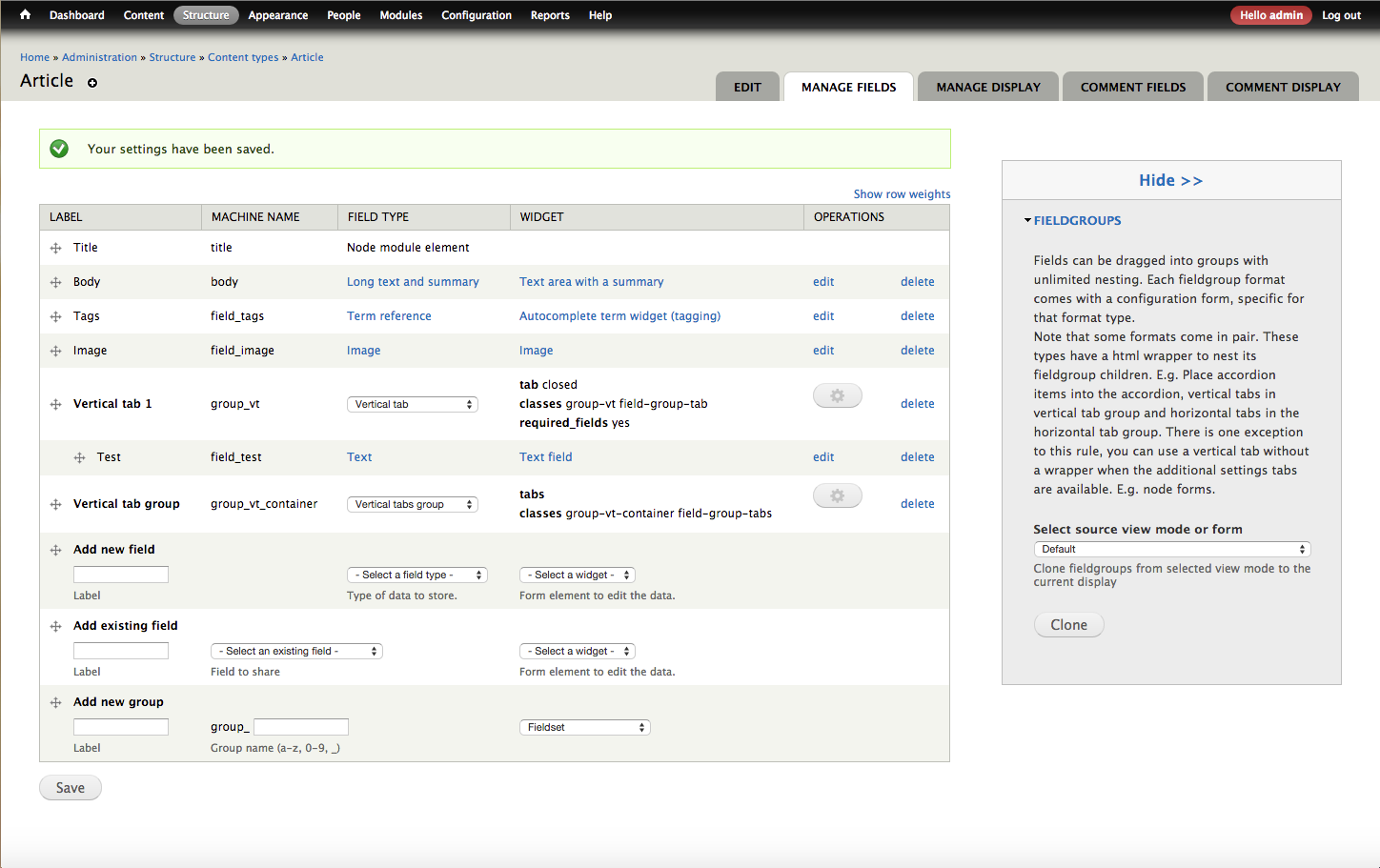Click the Save button

(x=71, y=788)
